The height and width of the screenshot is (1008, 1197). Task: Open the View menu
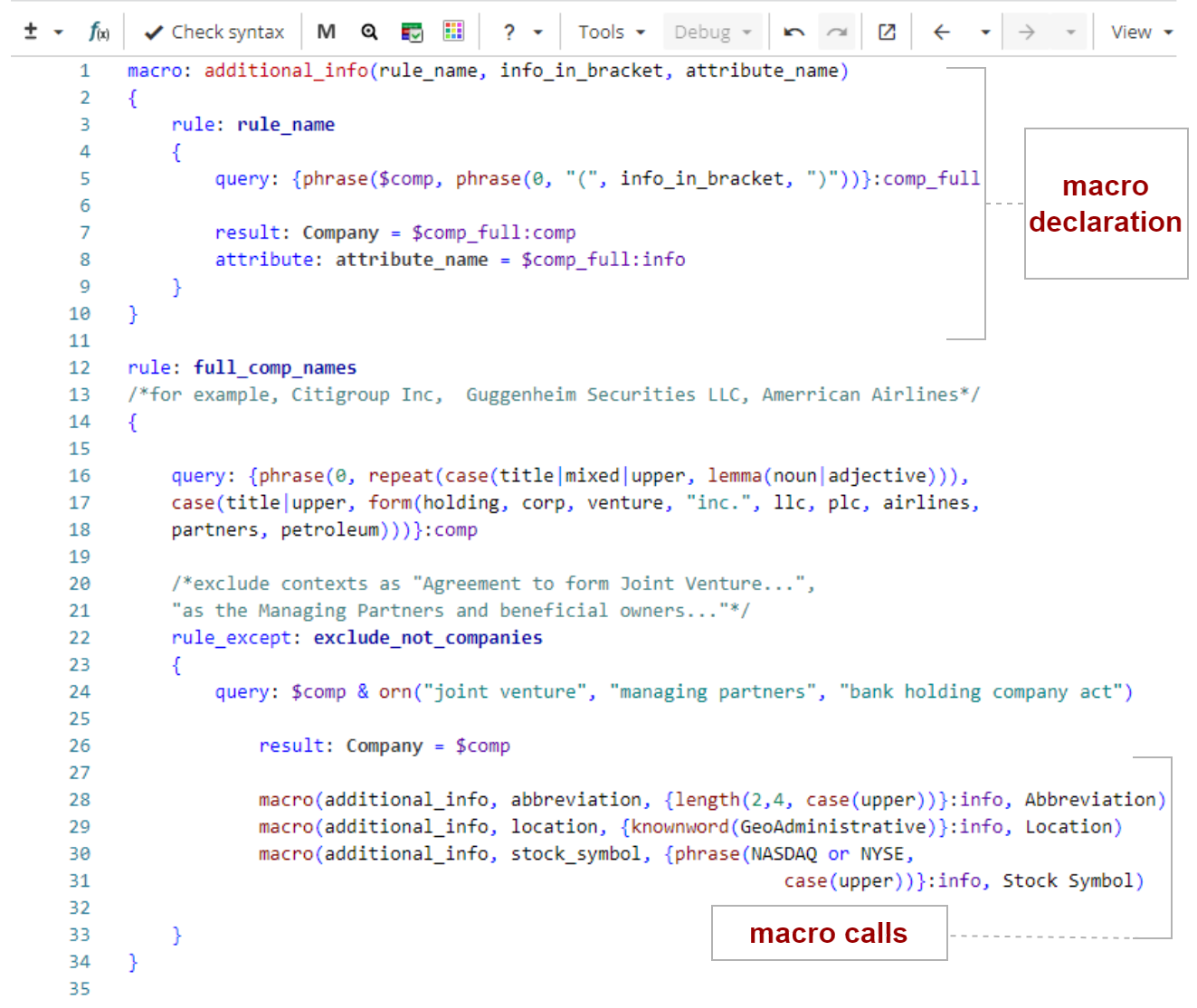(1138, 30)
